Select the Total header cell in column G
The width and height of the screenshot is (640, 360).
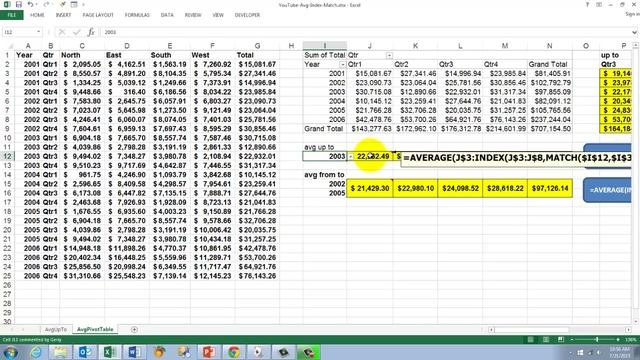click(x=257, y=55)
